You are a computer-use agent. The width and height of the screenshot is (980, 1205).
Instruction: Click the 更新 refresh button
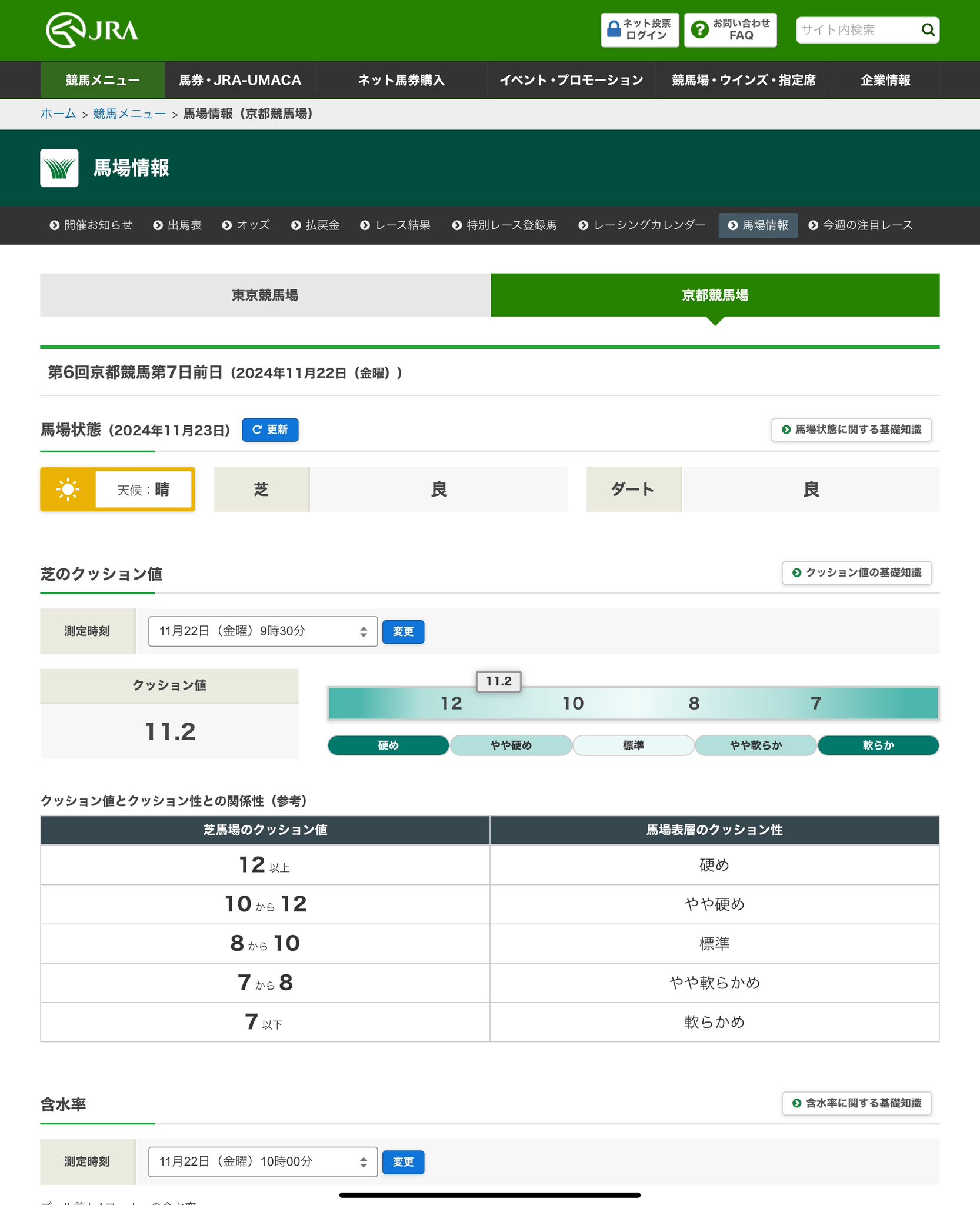point(270,430)
